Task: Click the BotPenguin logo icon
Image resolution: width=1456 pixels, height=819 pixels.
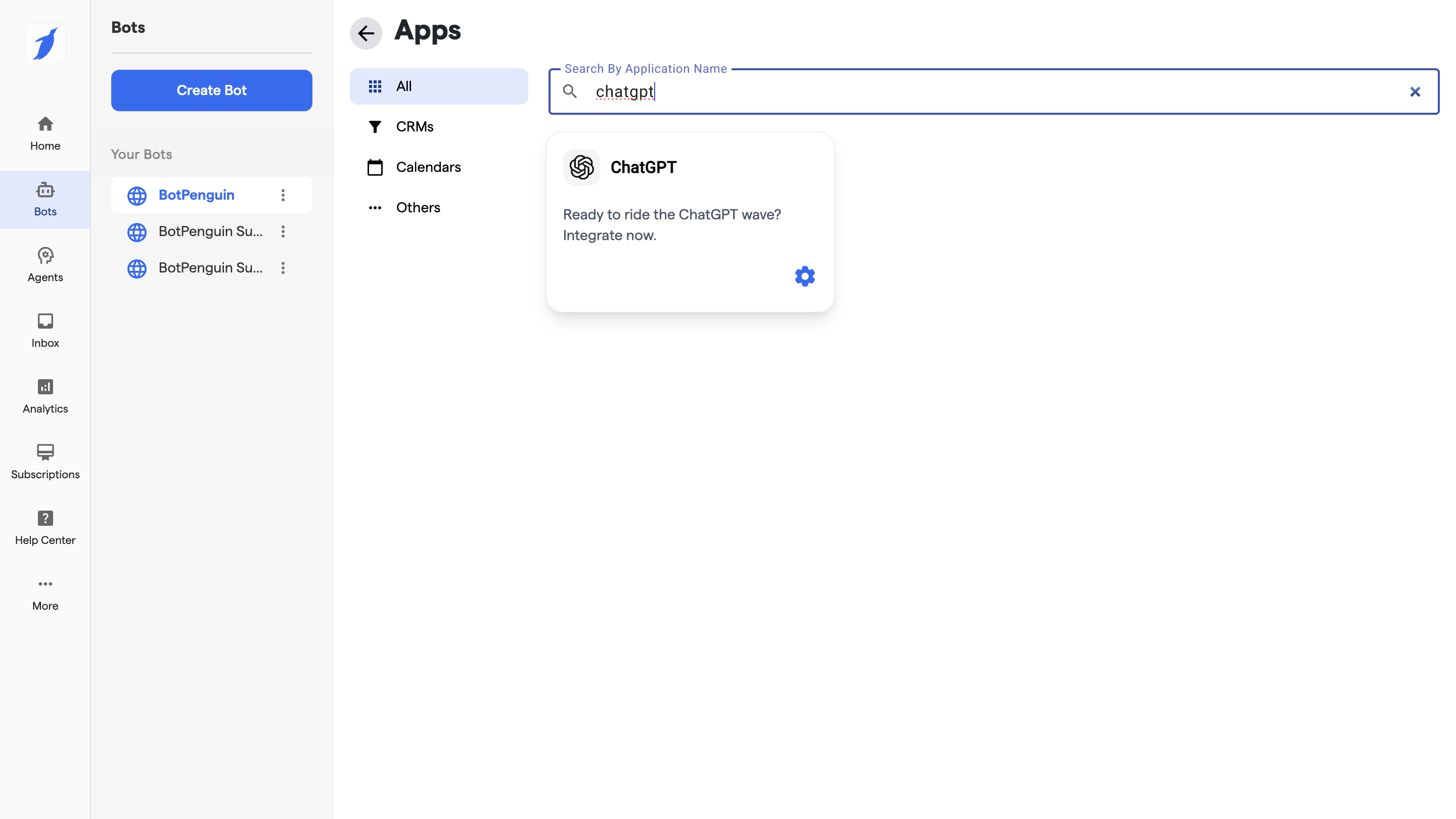Action: tap(45, 43)
